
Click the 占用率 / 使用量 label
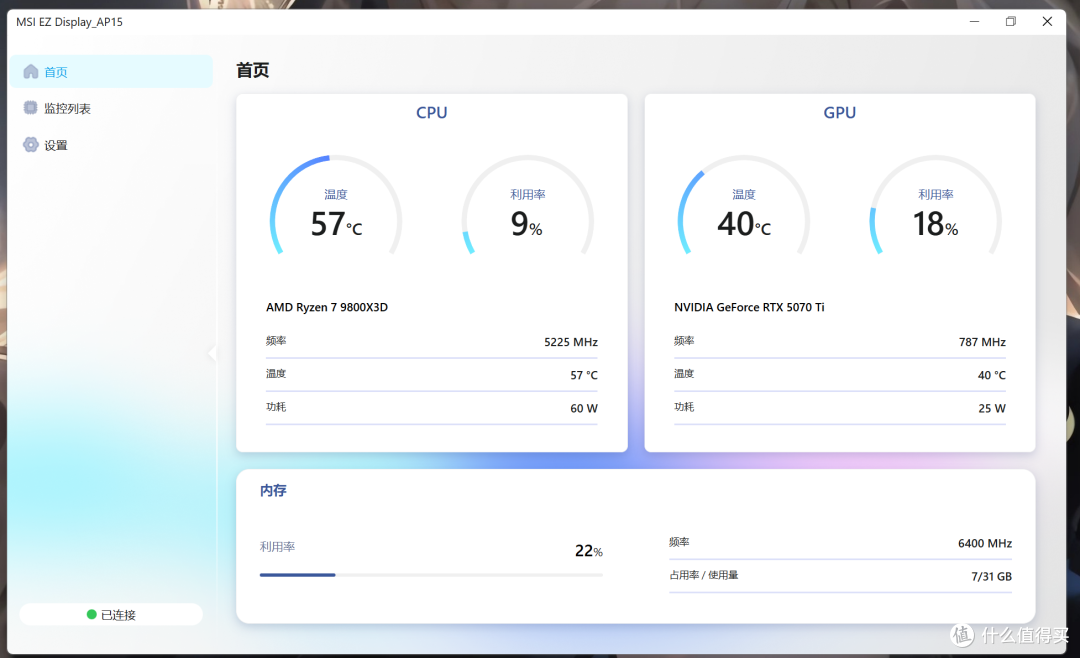tap(703, 575)
